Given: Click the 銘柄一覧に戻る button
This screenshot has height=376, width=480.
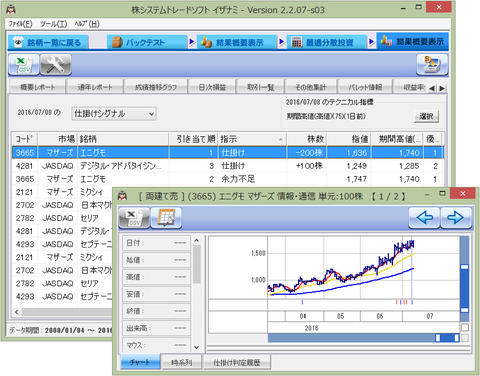Looking at the screenshot, I should point(48,42).
